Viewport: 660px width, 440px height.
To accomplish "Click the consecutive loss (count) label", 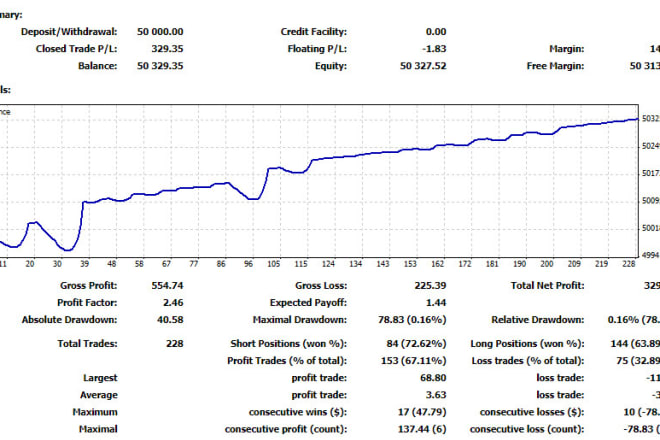I will click(527, 429).
